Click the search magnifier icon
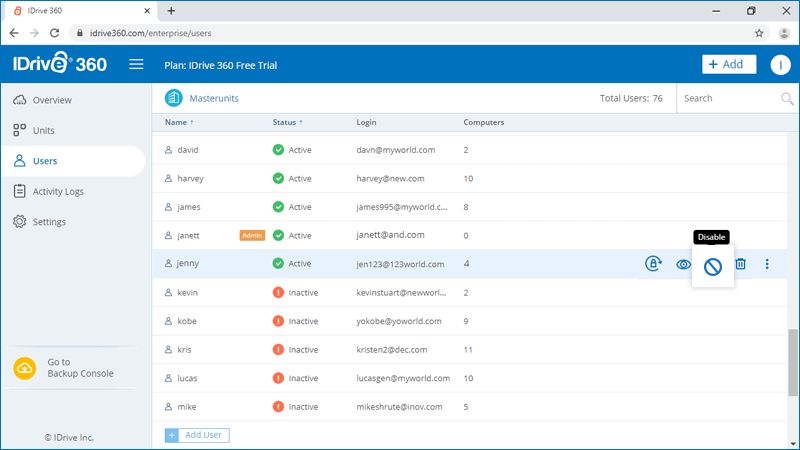Screen dimensions: 800x450 pos(787,99)
